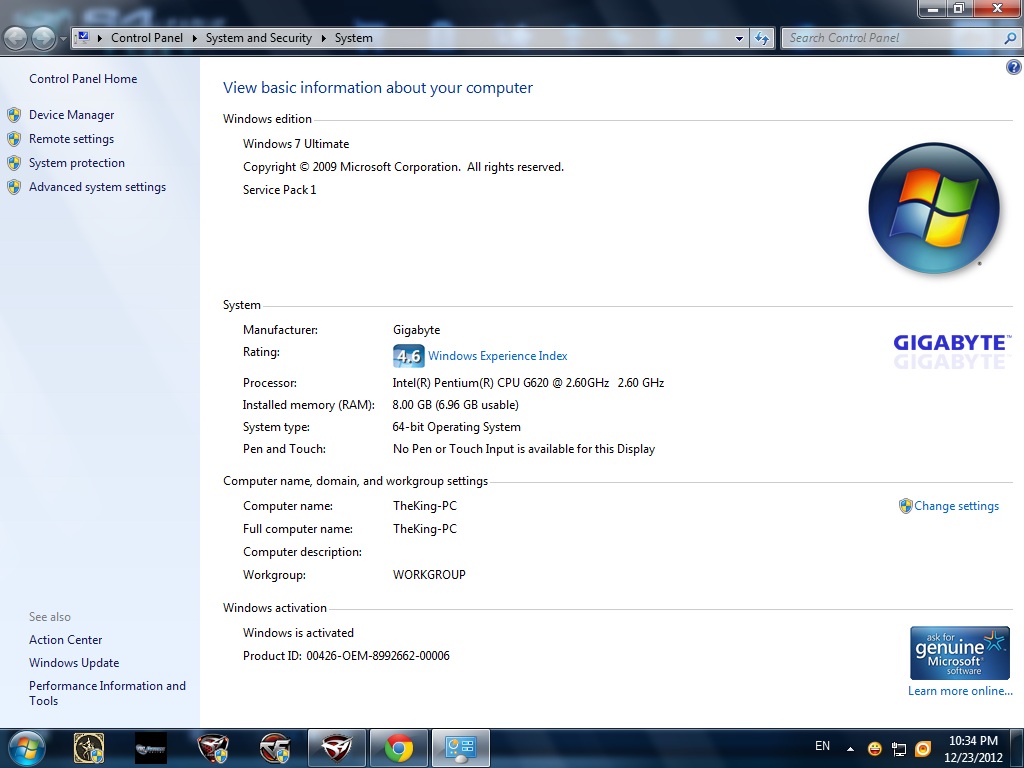This screenshot has height=768, width=1024.
Task: Open Control Panel Home
Action: [83, 79]
